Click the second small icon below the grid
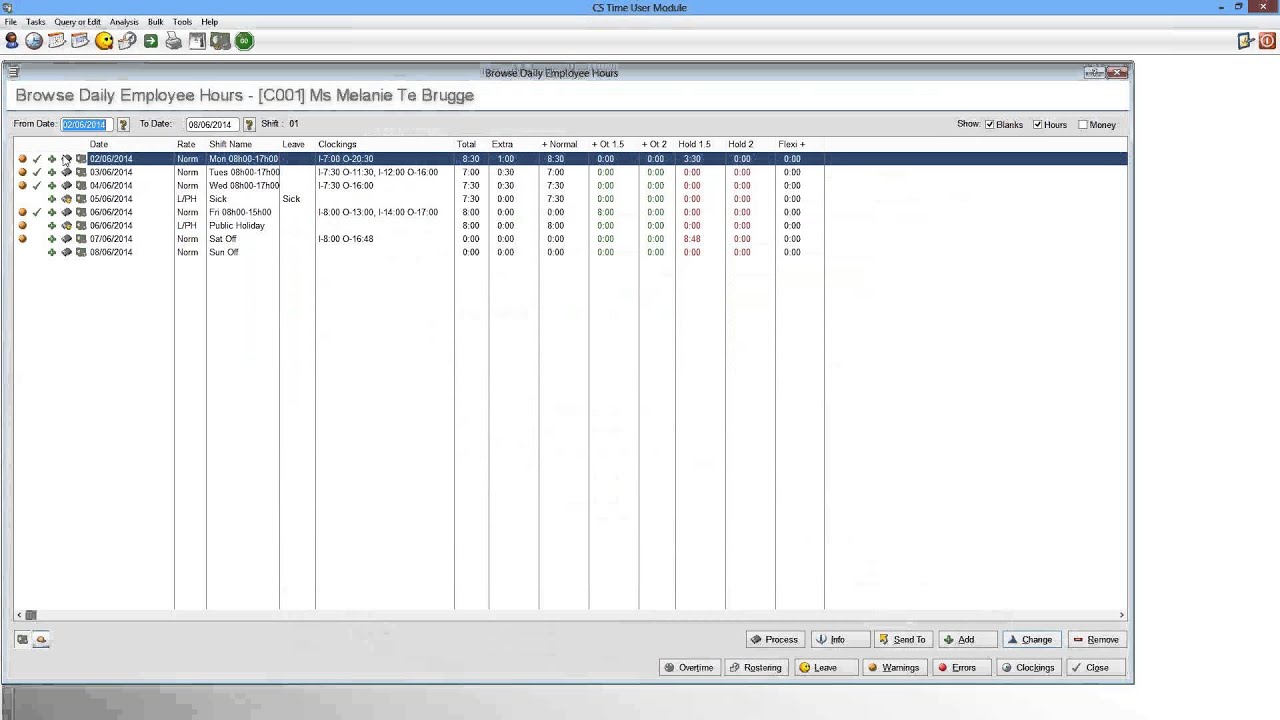1280x720 pixels. (41, 640)
